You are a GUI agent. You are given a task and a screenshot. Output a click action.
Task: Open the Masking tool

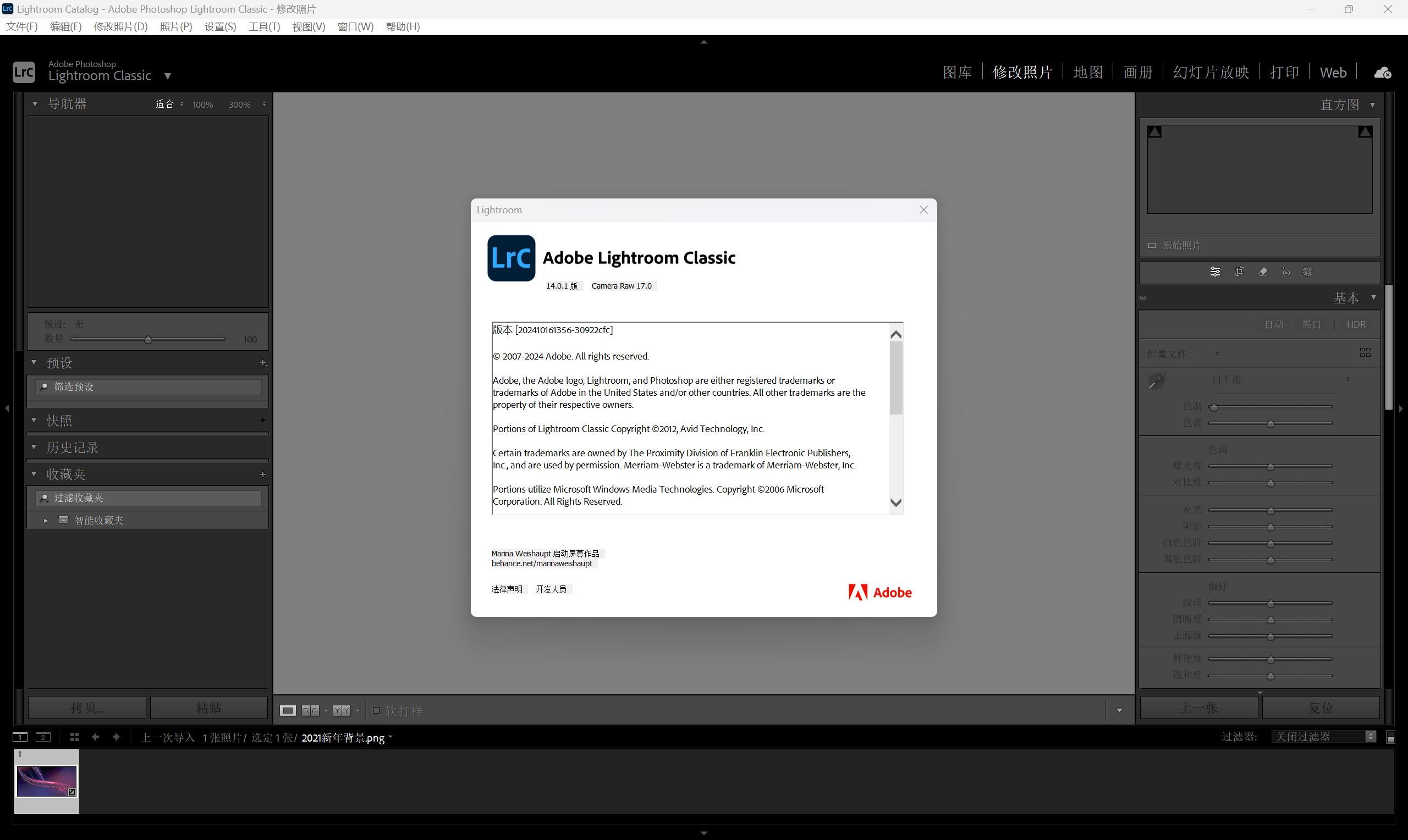[x=1308, y=272]
